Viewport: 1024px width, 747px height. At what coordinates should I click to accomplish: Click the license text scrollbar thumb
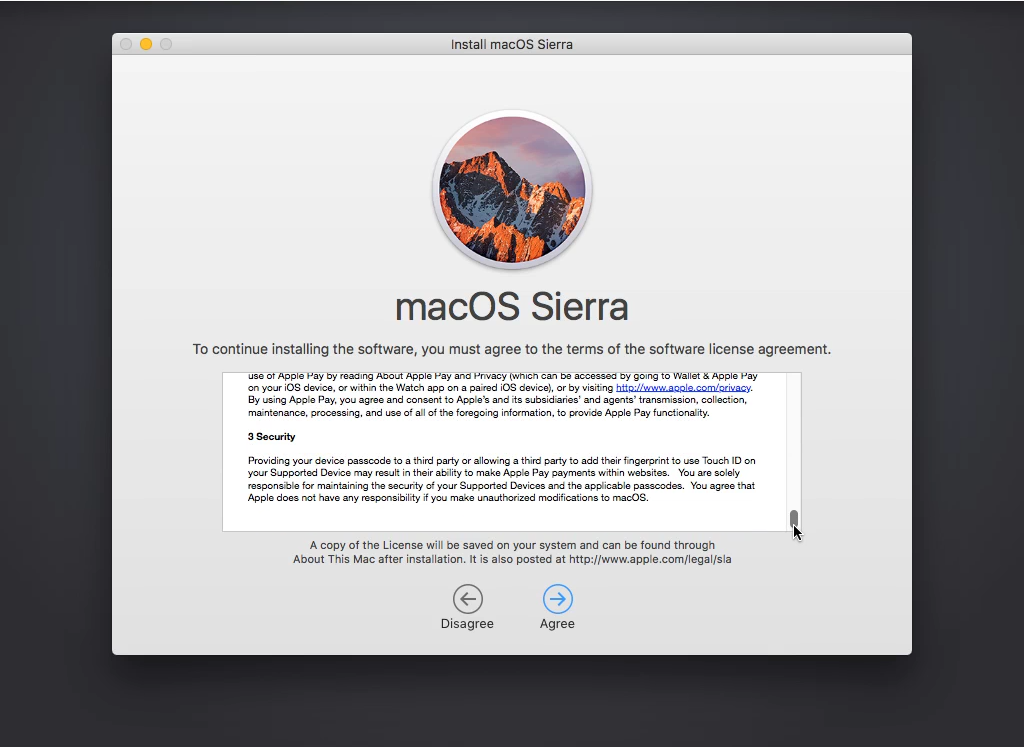(793, 518)
